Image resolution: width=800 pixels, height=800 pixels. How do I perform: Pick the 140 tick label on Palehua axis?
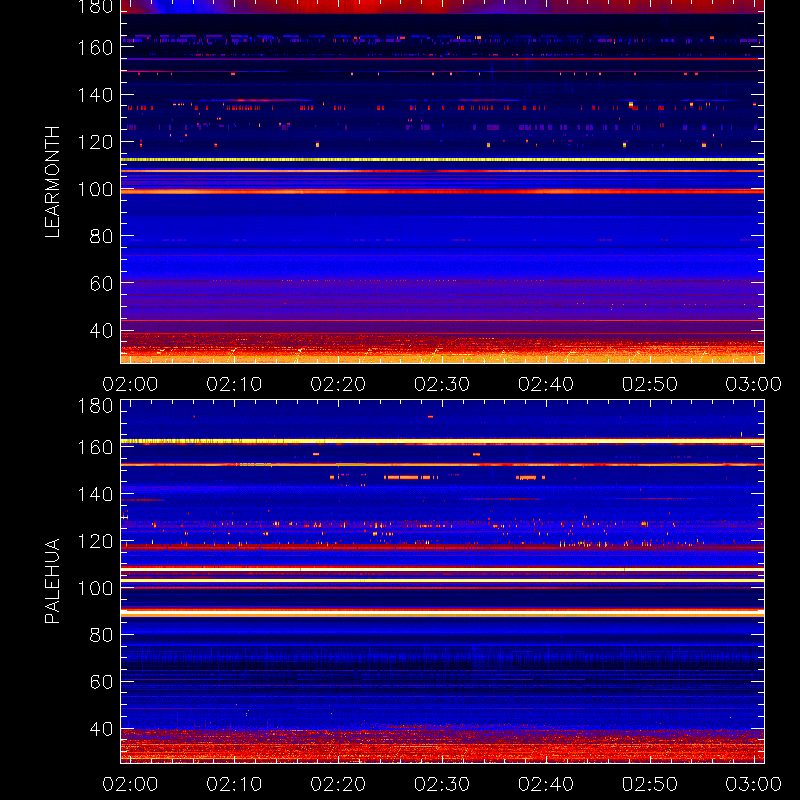(x=95, y=494)
